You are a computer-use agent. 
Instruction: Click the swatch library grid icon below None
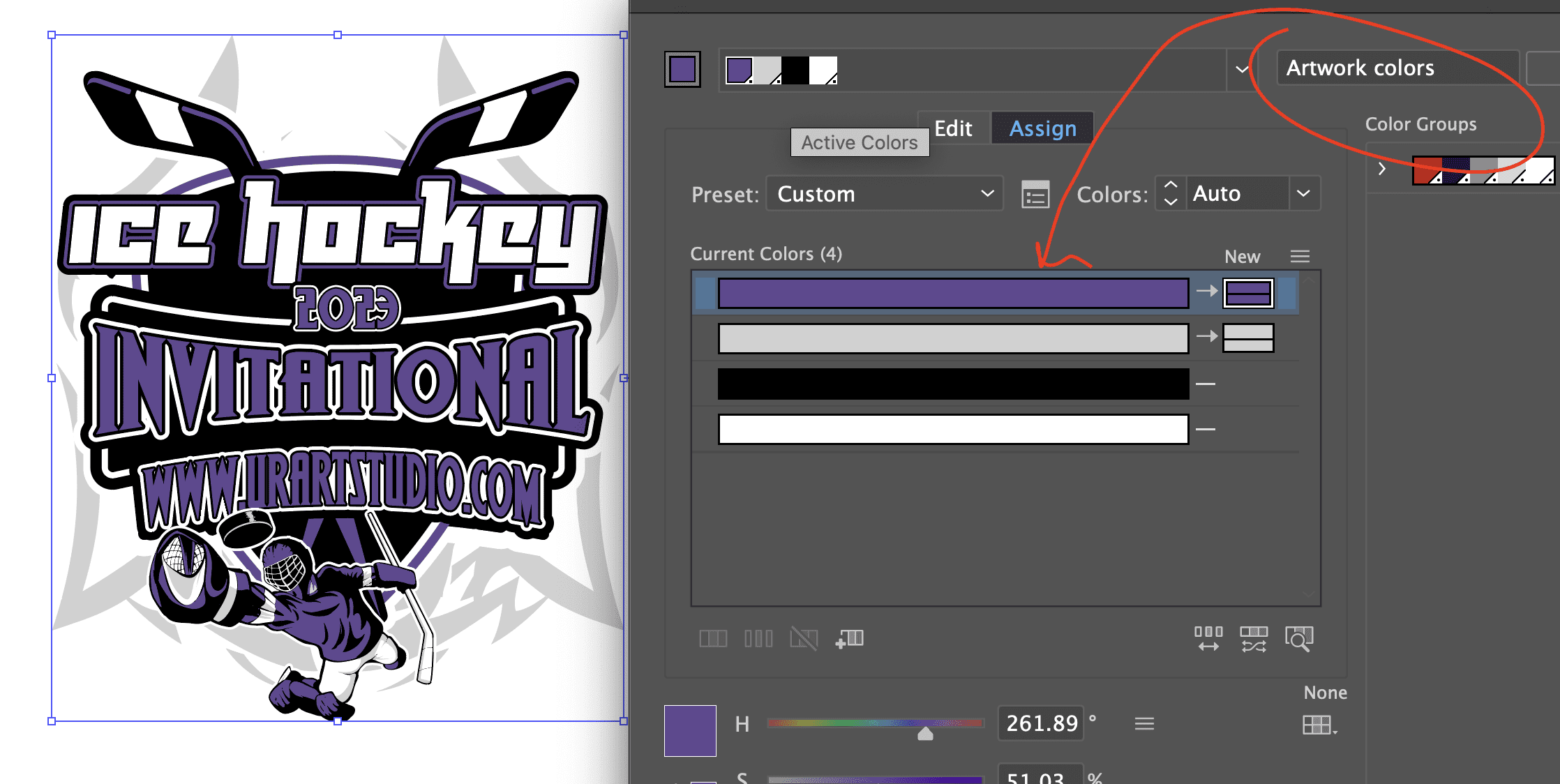1319,725
